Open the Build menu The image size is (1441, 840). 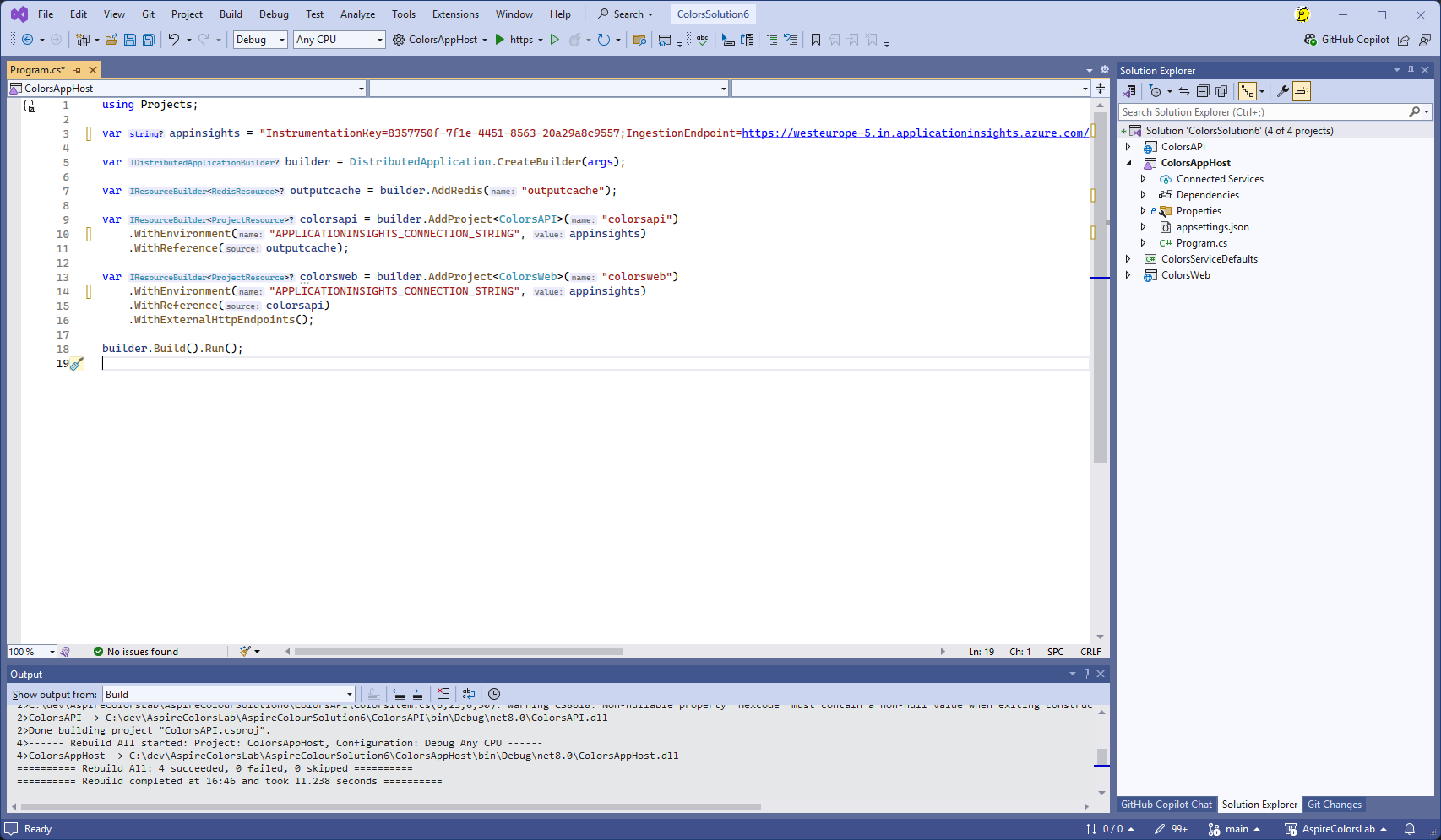(231, 14)
